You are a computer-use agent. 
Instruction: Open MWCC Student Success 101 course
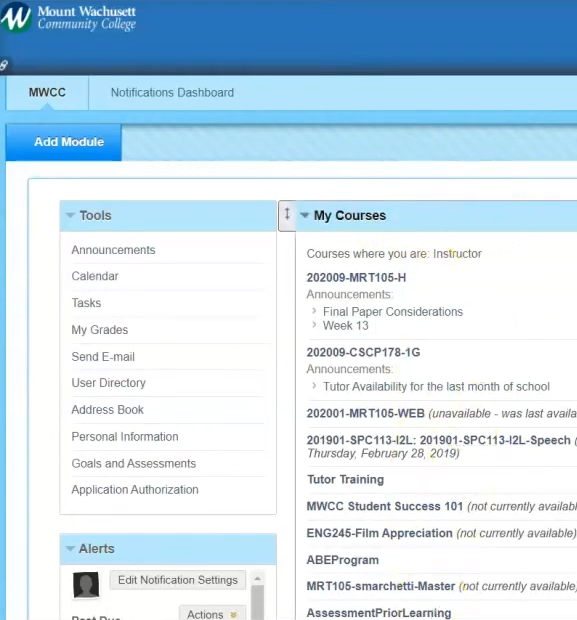(385, 507)
